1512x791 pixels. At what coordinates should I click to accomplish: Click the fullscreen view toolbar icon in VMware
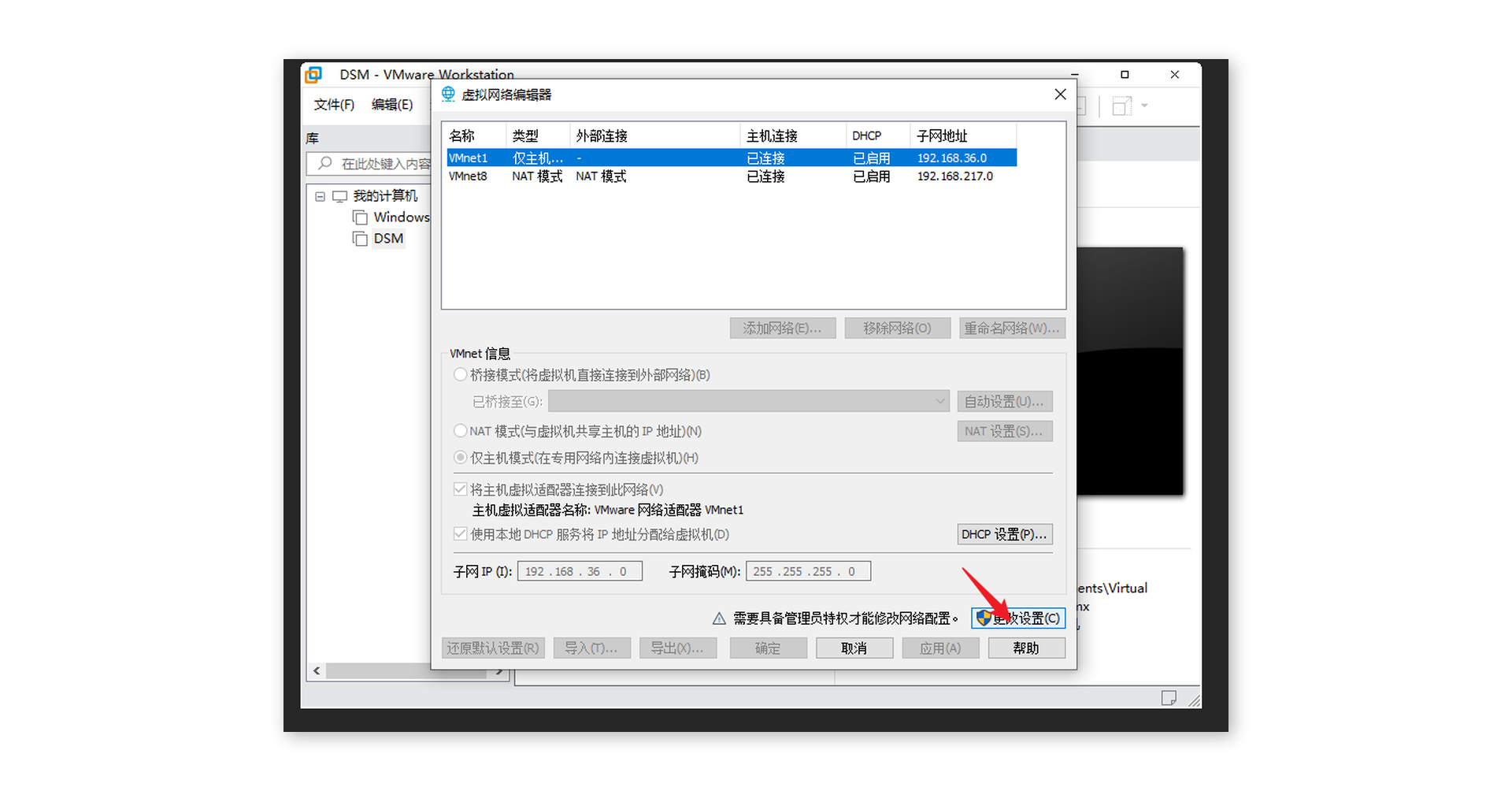1121,106
